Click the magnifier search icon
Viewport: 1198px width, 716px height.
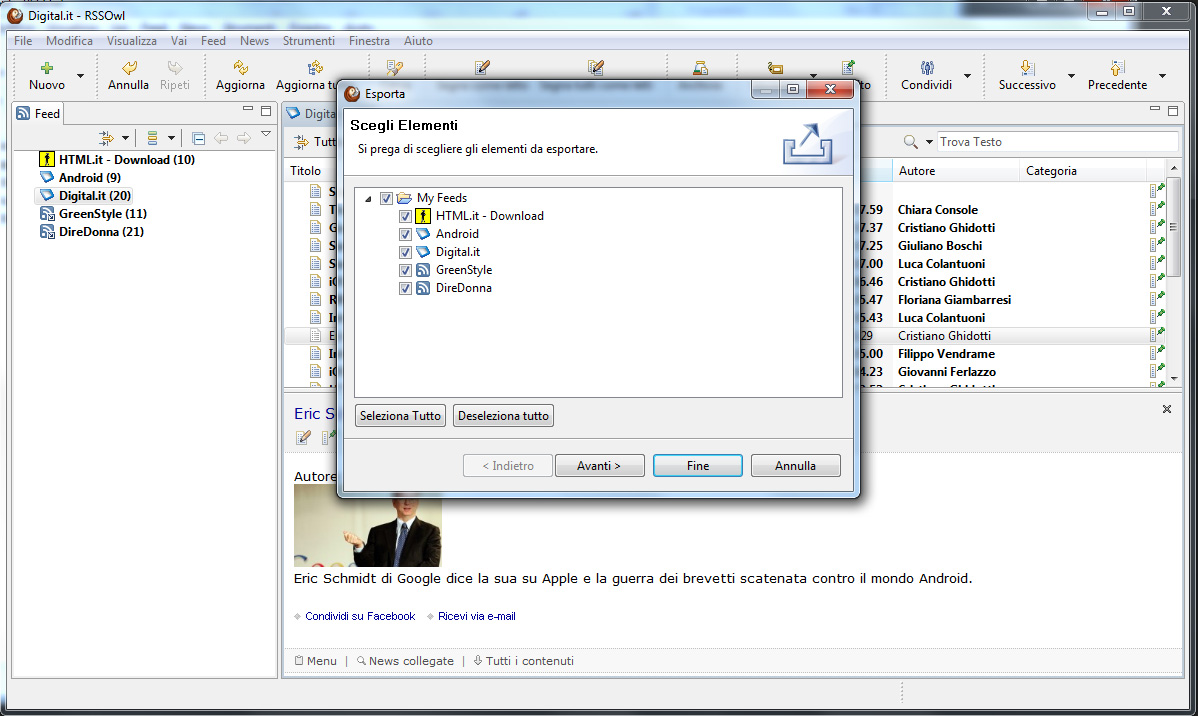(x=910, y=141)
